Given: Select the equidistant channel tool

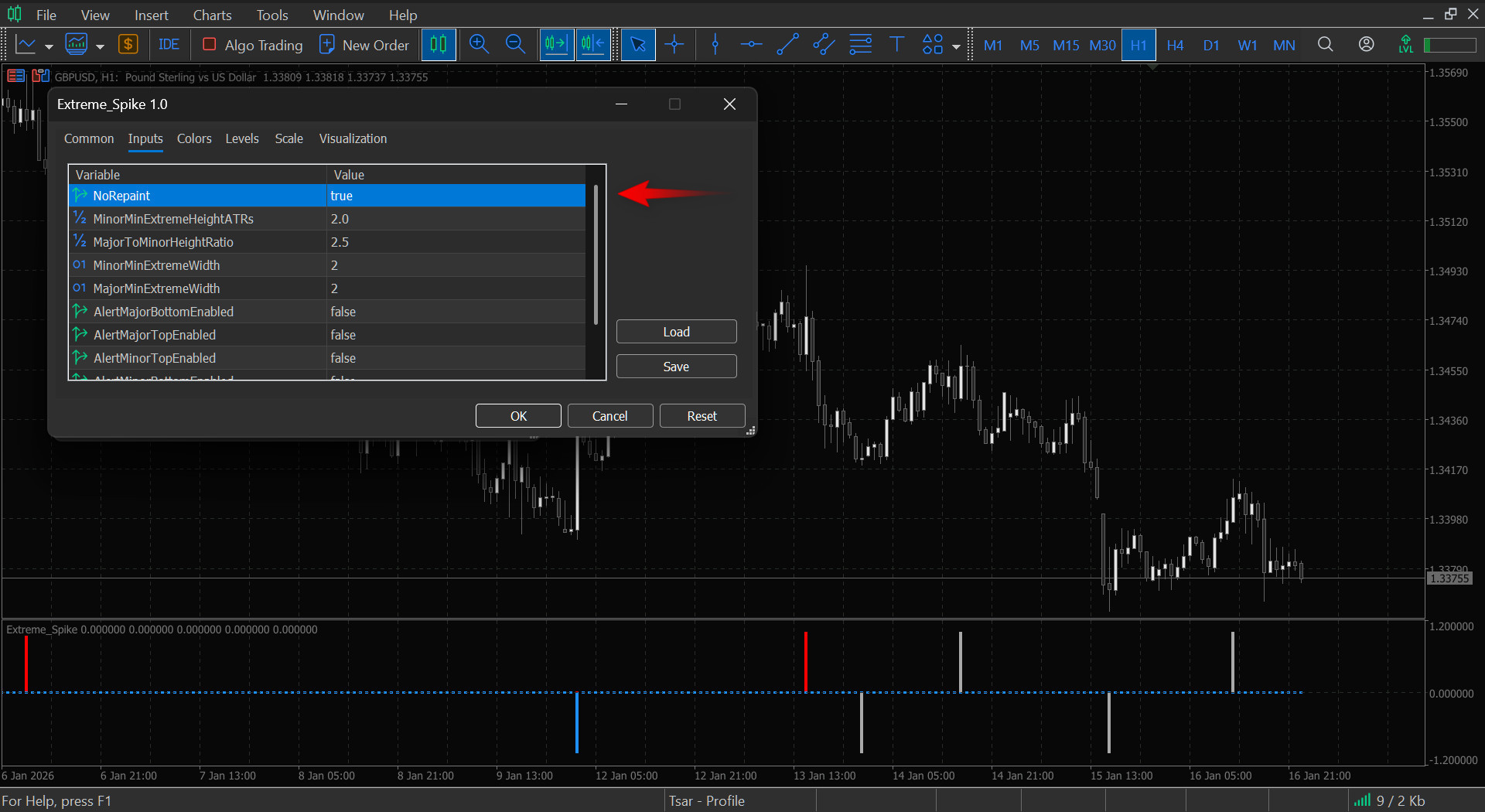Looking at the screenshot, I should (824, 45).
